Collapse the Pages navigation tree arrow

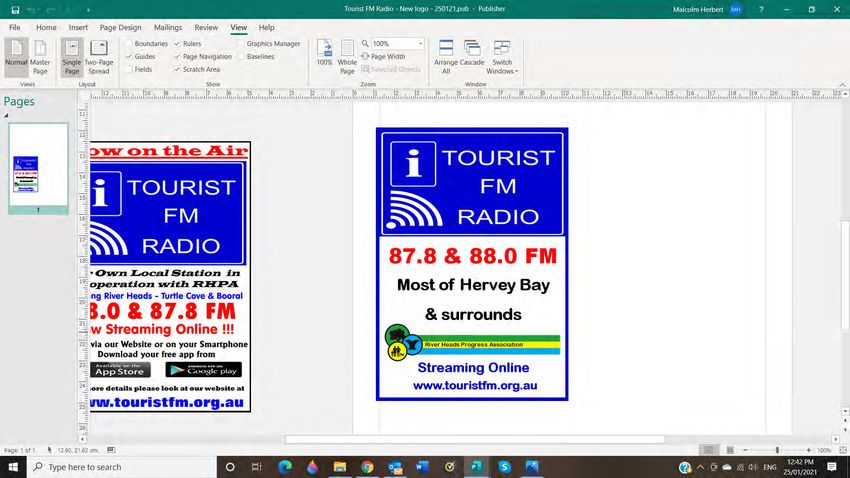[x=7, y=115]
